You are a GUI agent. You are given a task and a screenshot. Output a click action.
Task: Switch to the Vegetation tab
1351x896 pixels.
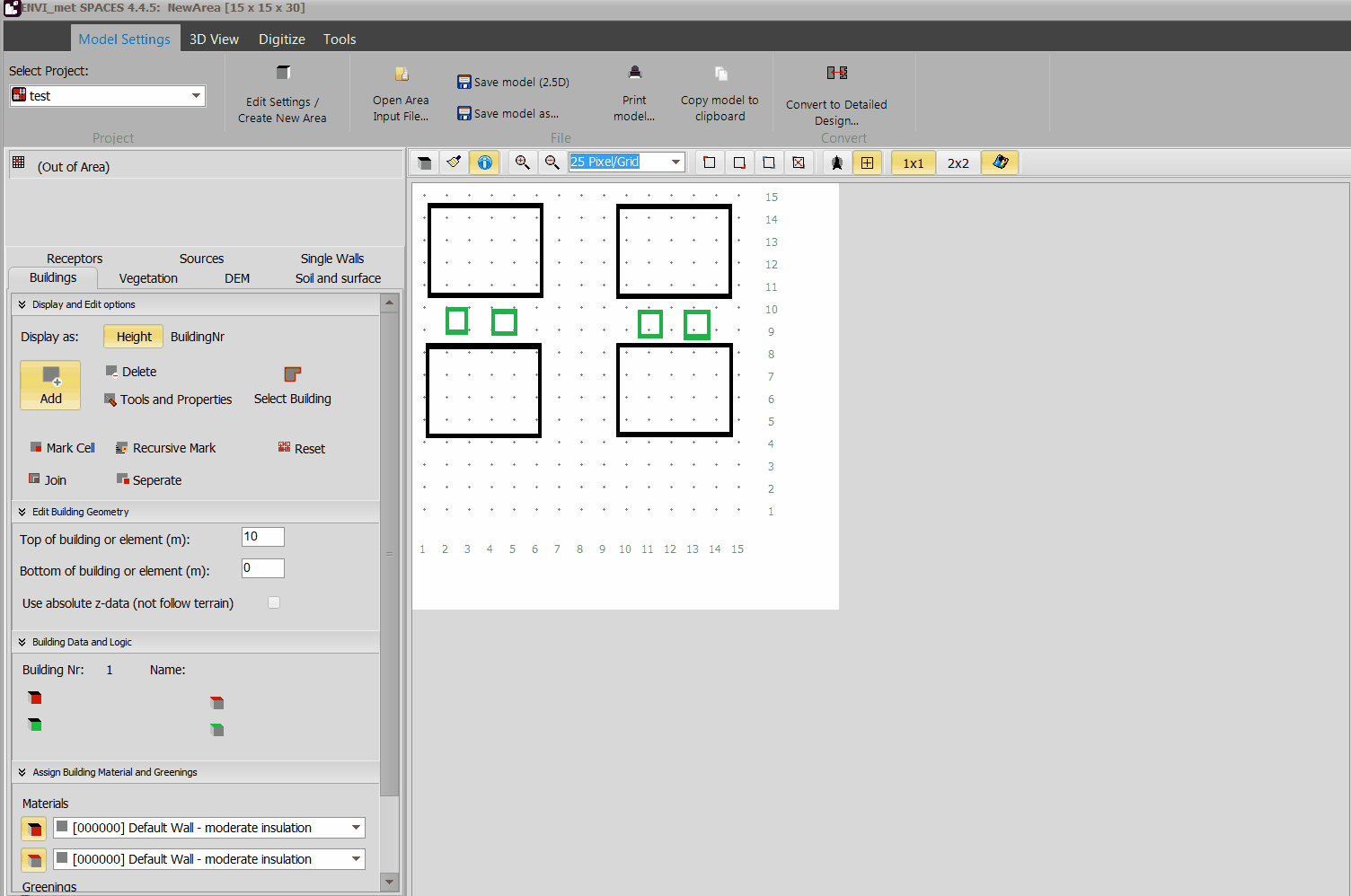(x=148, y=278)
